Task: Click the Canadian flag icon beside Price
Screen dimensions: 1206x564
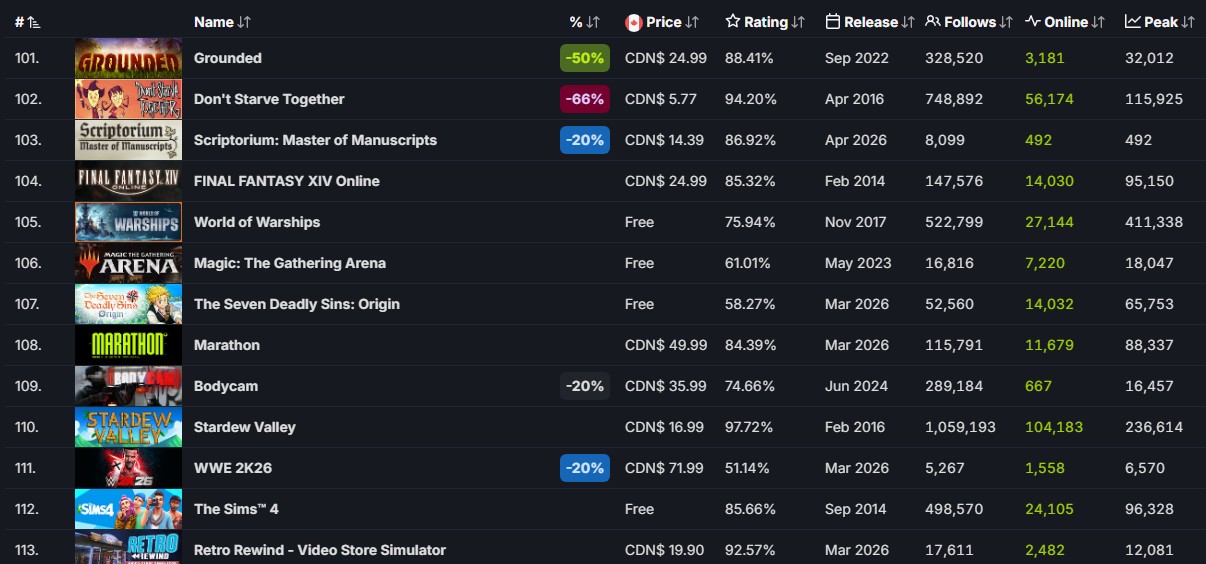Action: pos(633,22)
